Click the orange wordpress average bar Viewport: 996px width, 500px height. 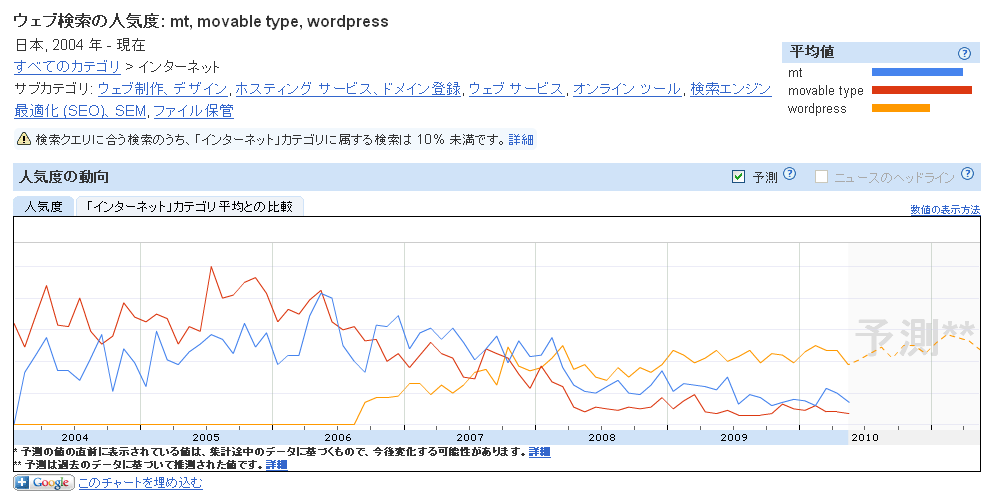coord(901,108)
